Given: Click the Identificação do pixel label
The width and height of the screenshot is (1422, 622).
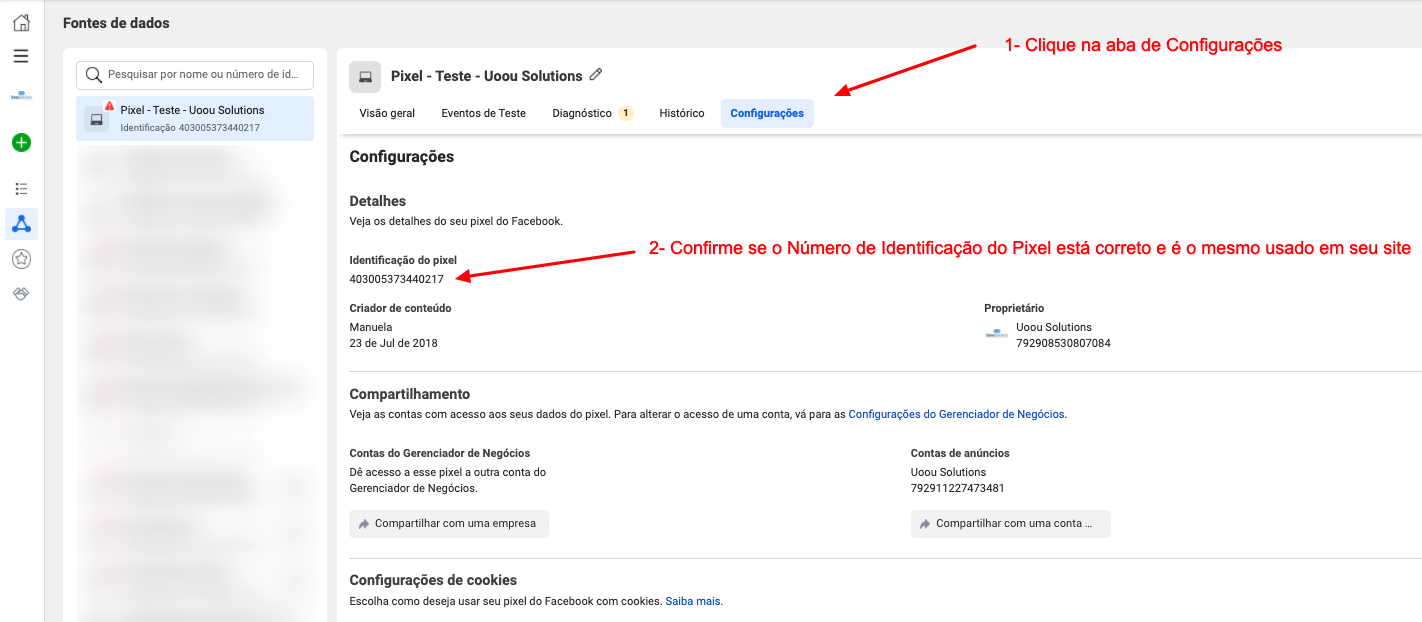Looking at the screenshot, I should point(403,260).
